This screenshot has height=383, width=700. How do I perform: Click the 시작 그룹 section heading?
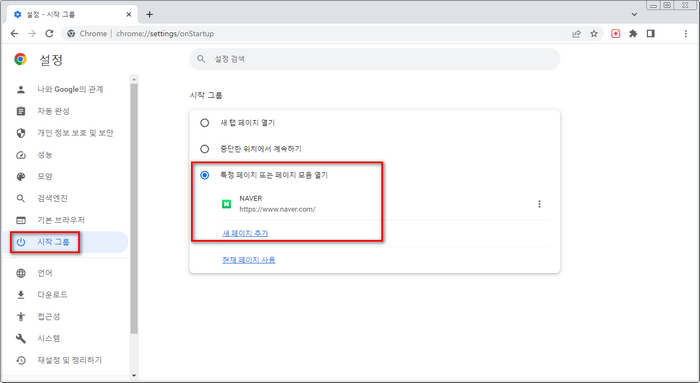pos(206,95)
